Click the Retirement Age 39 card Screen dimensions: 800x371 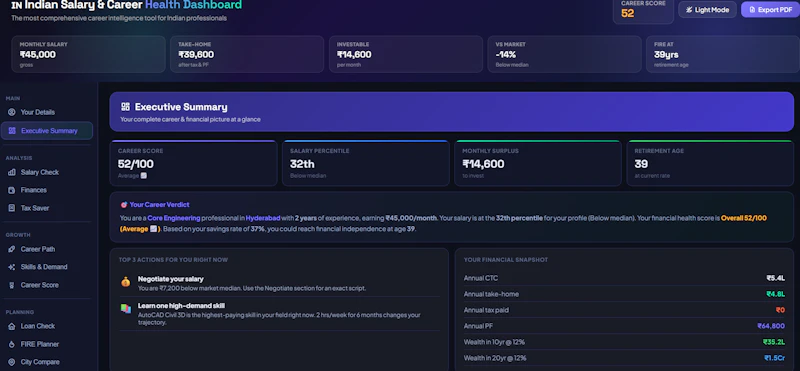click(710, 163)
